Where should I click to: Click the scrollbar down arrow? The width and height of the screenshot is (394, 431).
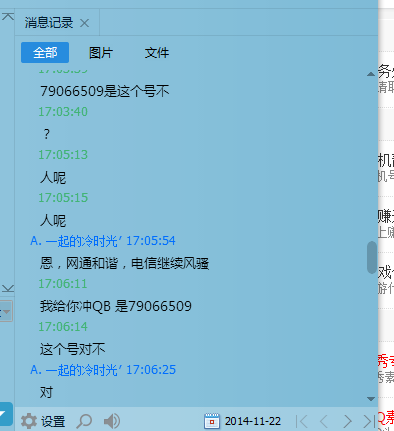371,399
